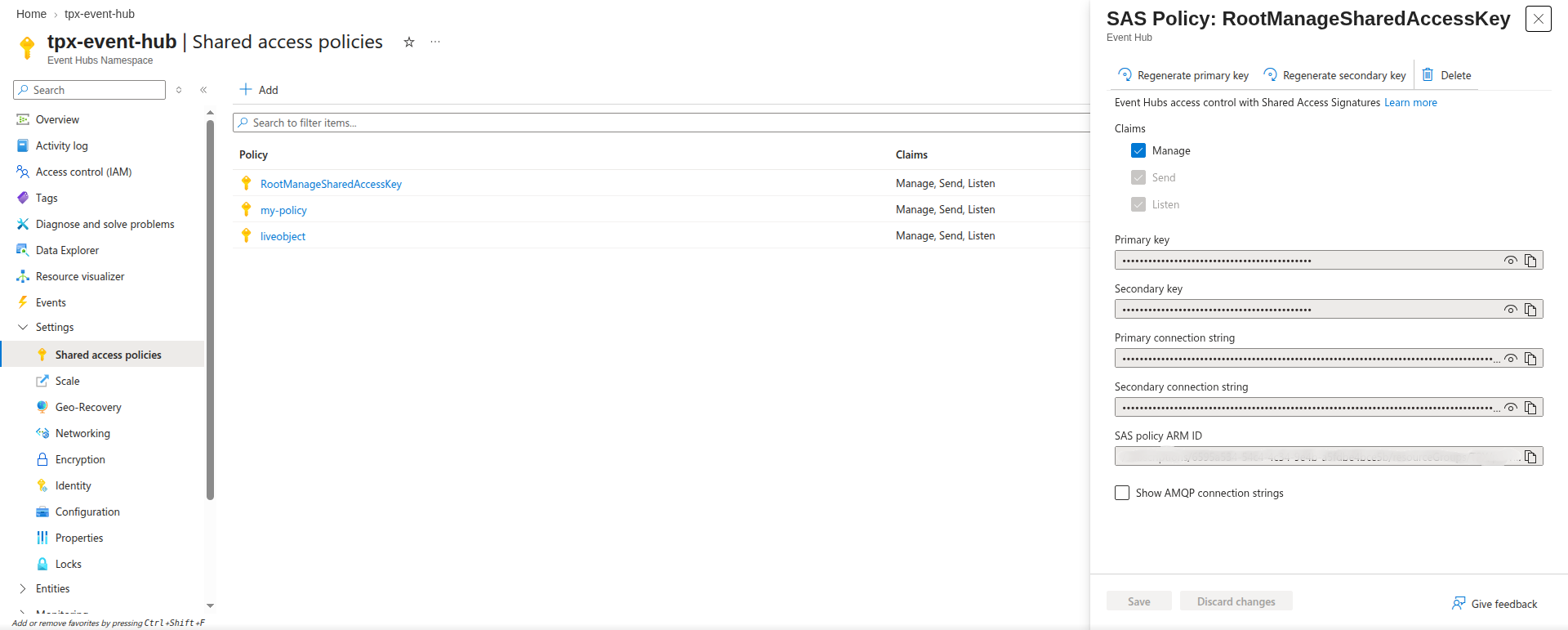This screenshot has width=1568, height=630.
Task: Collapse the sidebar menu with double chevron
Action: (203, 90)
